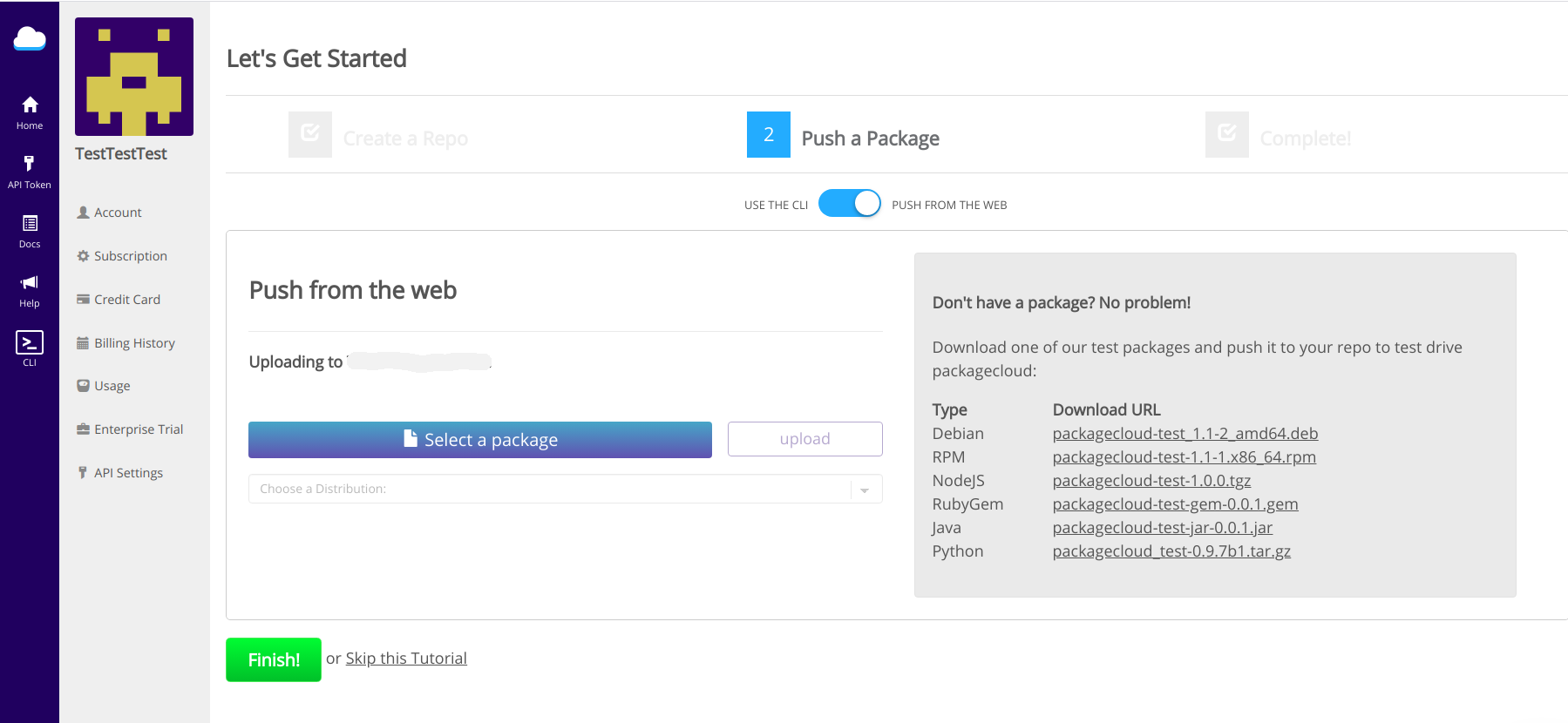Viewport: 1568px width, 723px height.
Task: Click the Usage disk icon
Action: click(84, 386)
